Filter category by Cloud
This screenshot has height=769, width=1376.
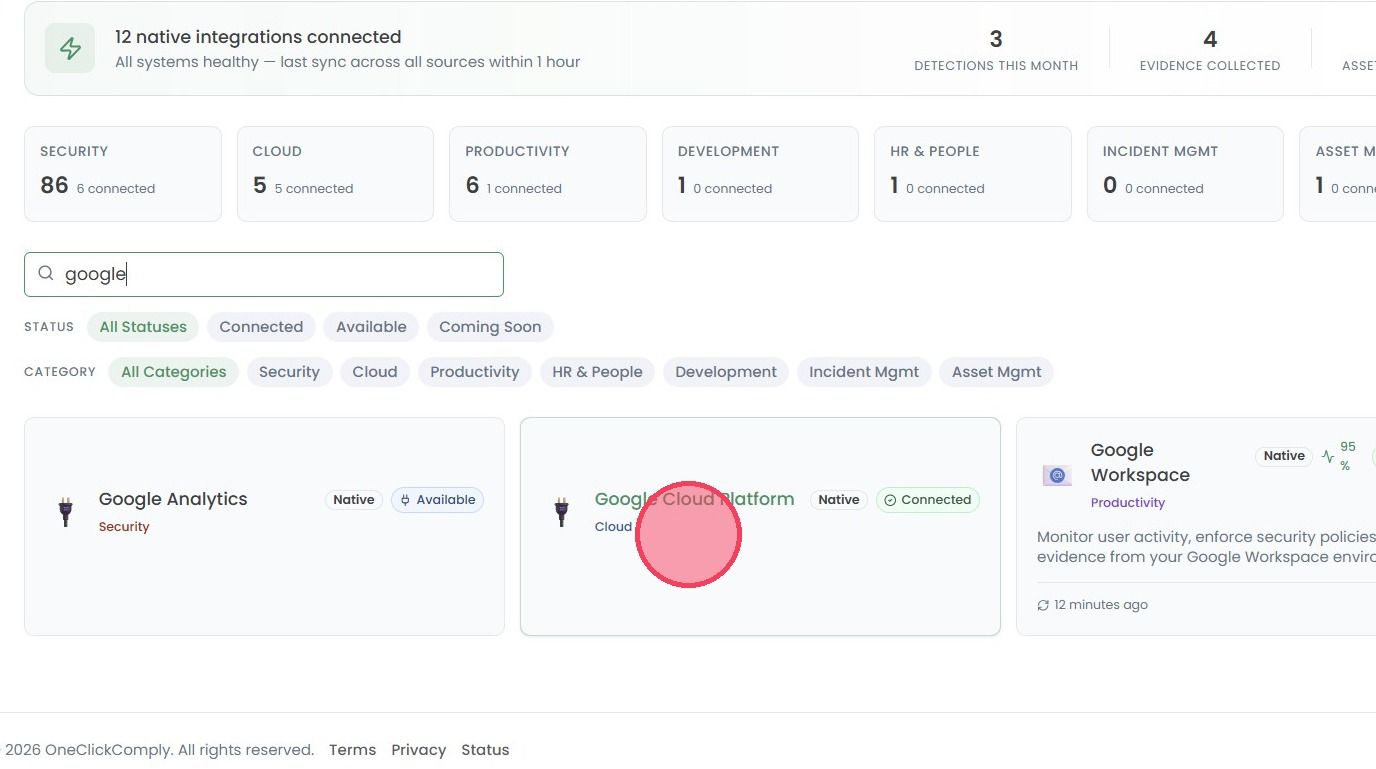(x=375, y=372)
